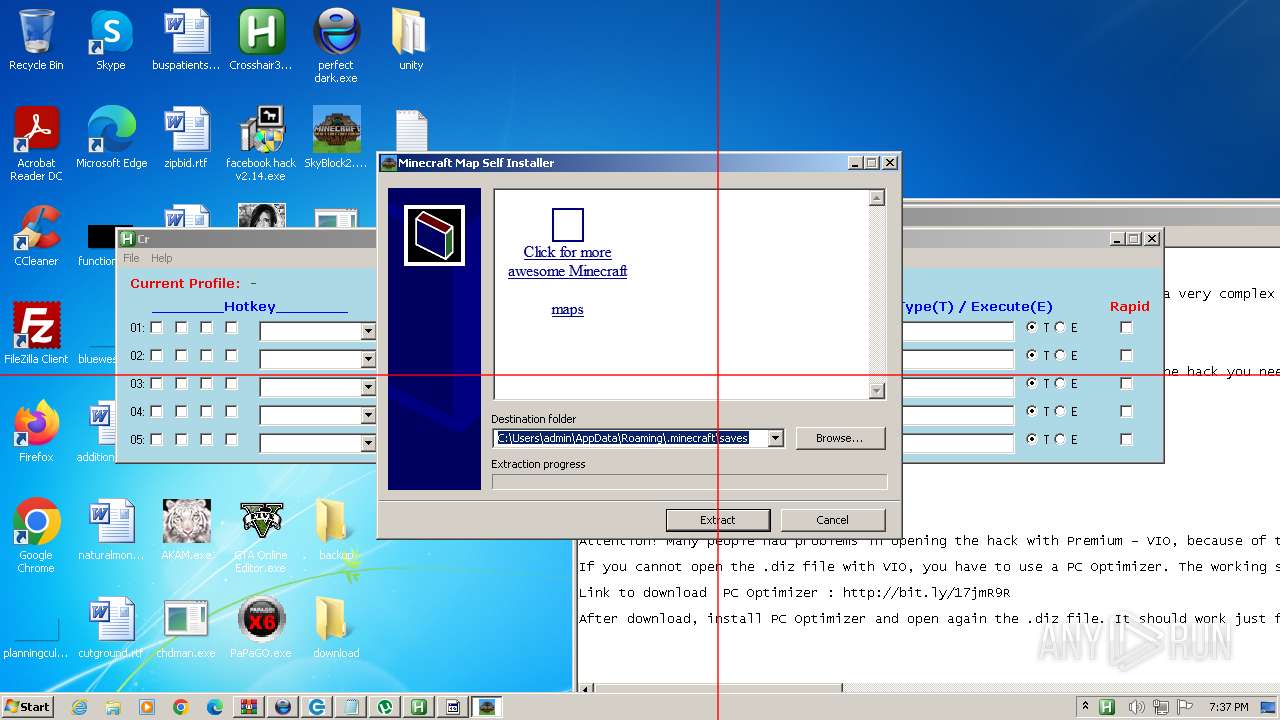The height and width of the screenshot is (720, 1280).
Task: Click the Start button
Action: pos(28,706)
